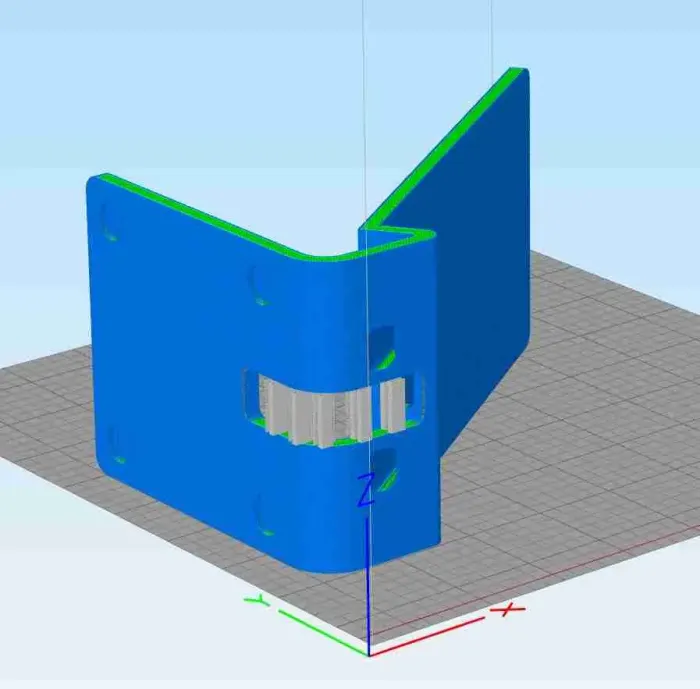
Task: Click the lower-middle screw indent on the bracket
Action: click(264, 514)
